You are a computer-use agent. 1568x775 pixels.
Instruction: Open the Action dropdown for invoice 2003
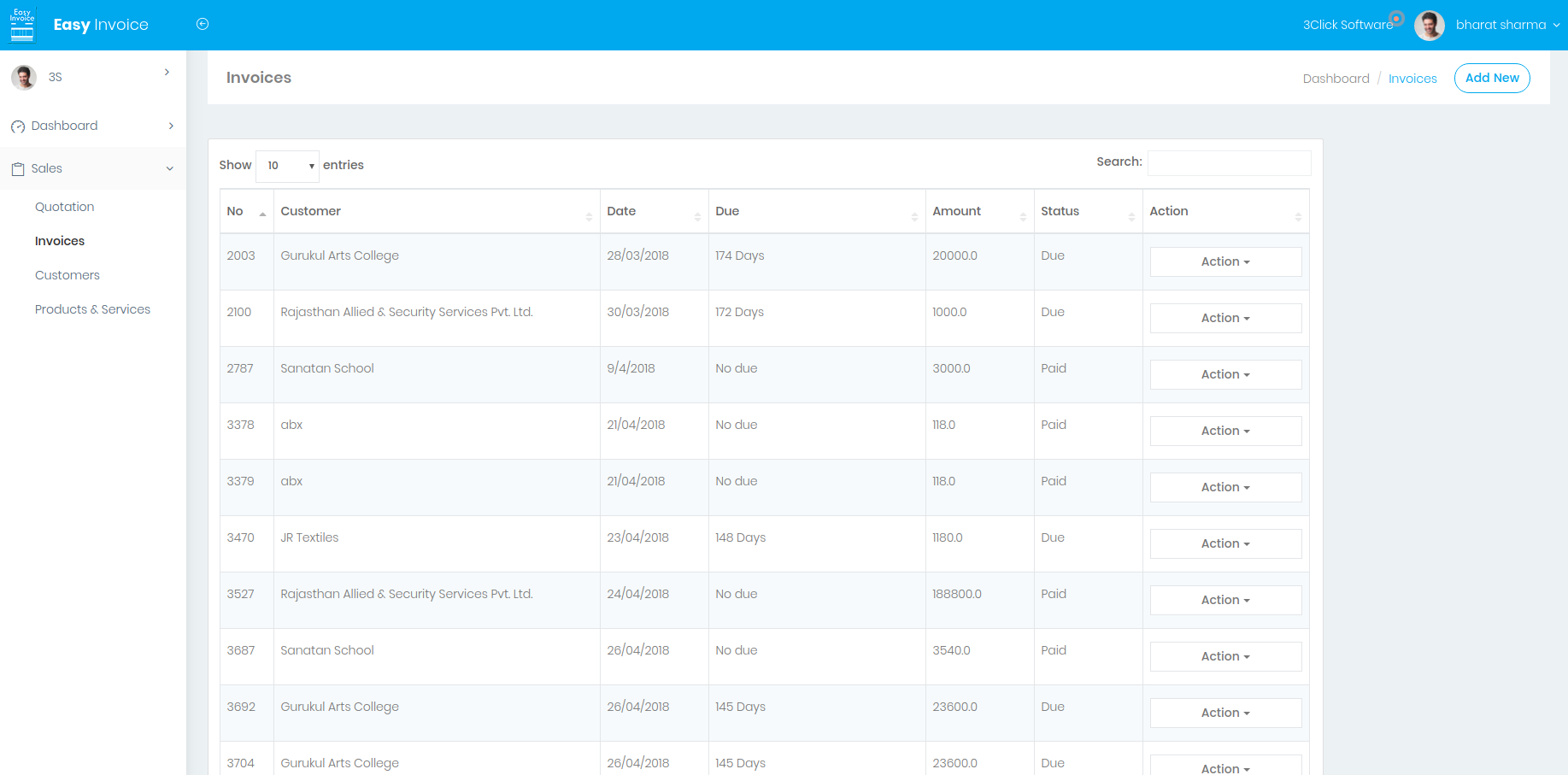(1225, 261)
